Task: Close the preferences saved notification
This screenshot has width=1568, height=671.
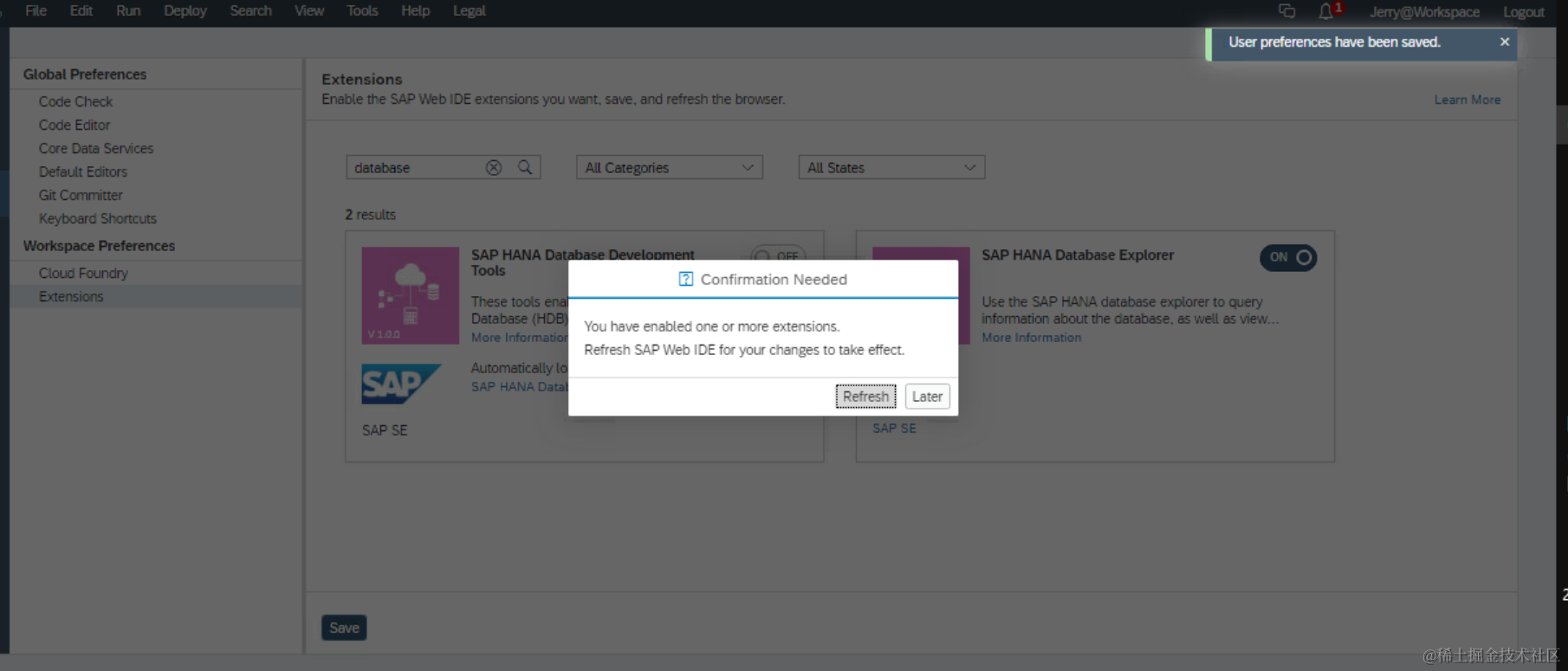Action: [1505, 42]
